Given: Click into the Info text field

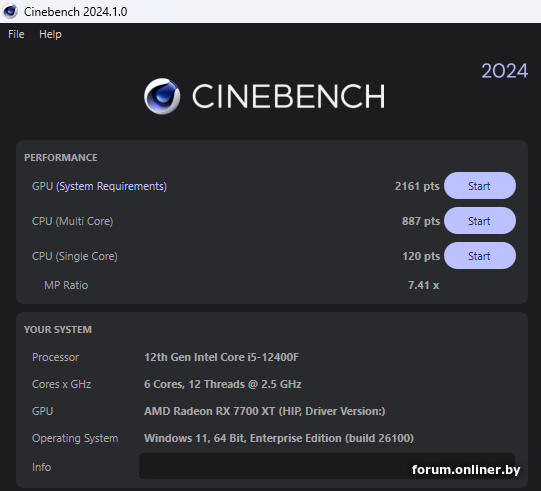Looking at the screenshot, I should pos(327,466).
